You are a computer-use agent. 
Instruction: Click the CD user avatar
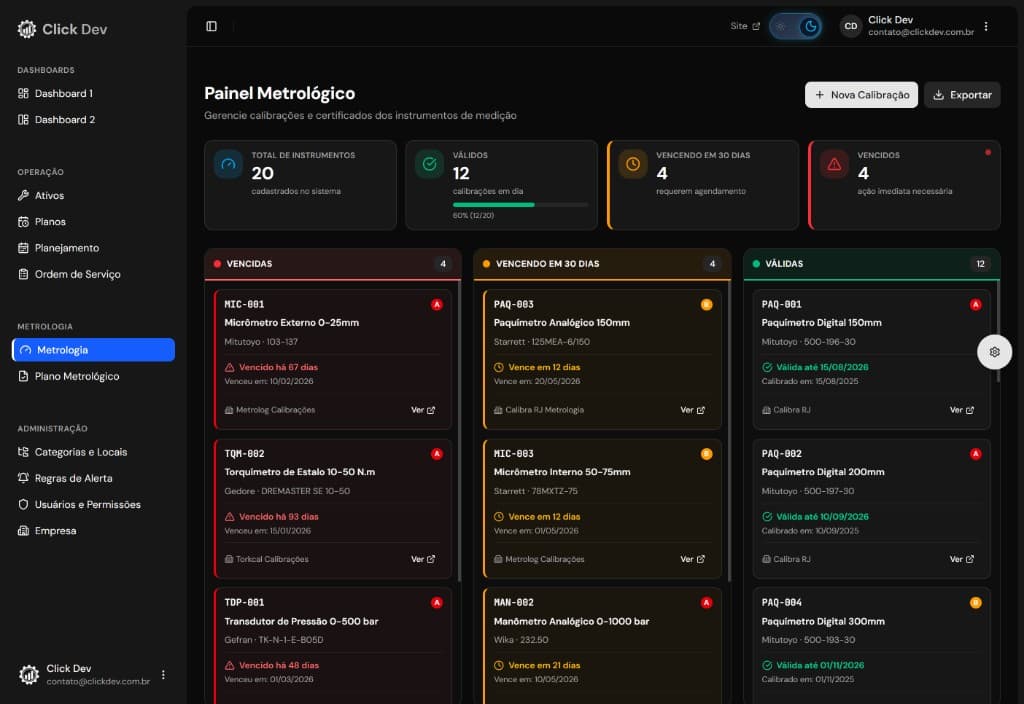click(850, 26)
